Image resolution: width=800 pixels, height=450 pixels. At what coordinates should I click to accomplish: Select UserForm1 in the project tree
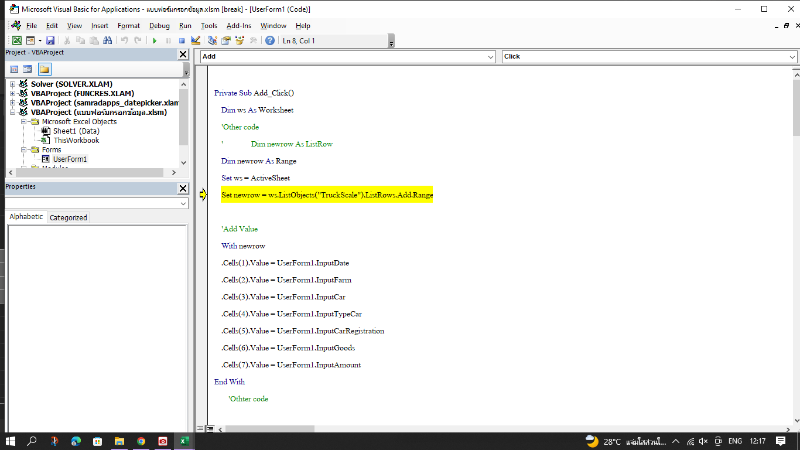[x=70, y=159]
